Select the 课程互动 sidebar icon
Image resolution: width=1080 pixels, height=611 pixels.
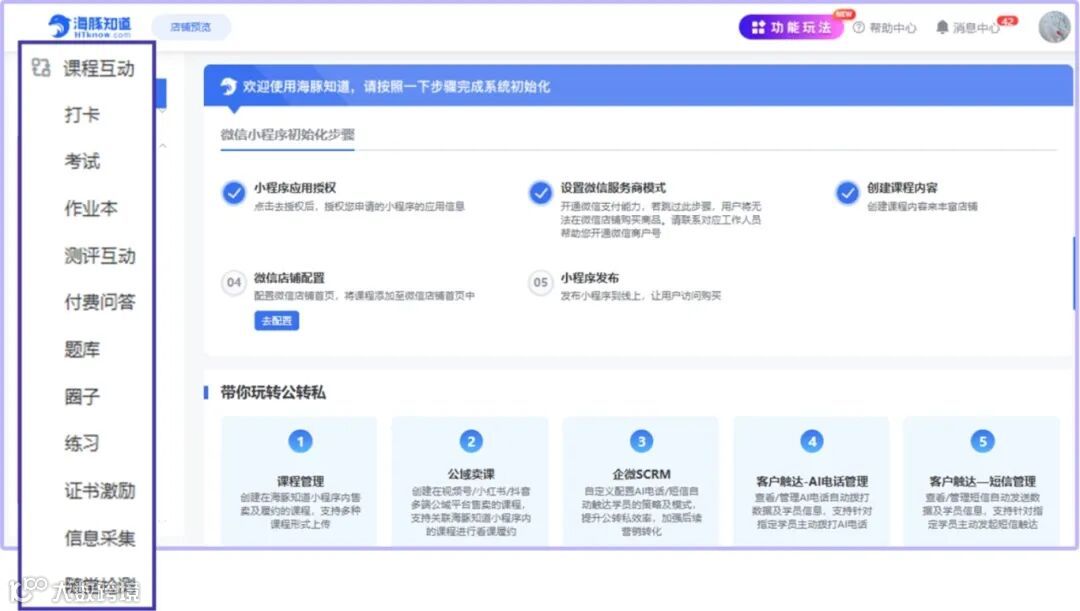click(x=41, y=69)
